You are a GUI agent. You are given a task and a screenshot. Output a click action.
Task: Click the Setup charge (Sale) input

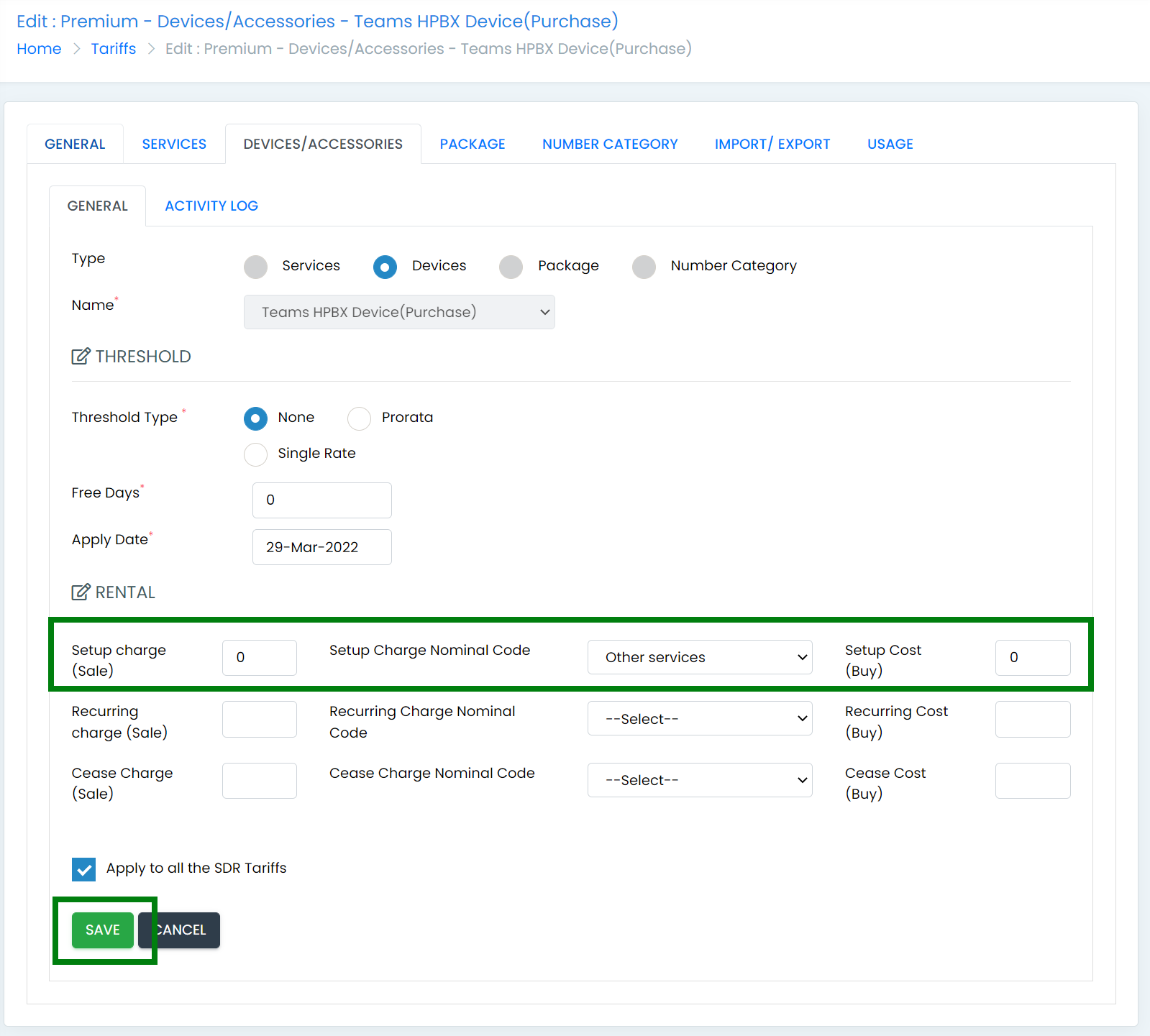[260, 658]
